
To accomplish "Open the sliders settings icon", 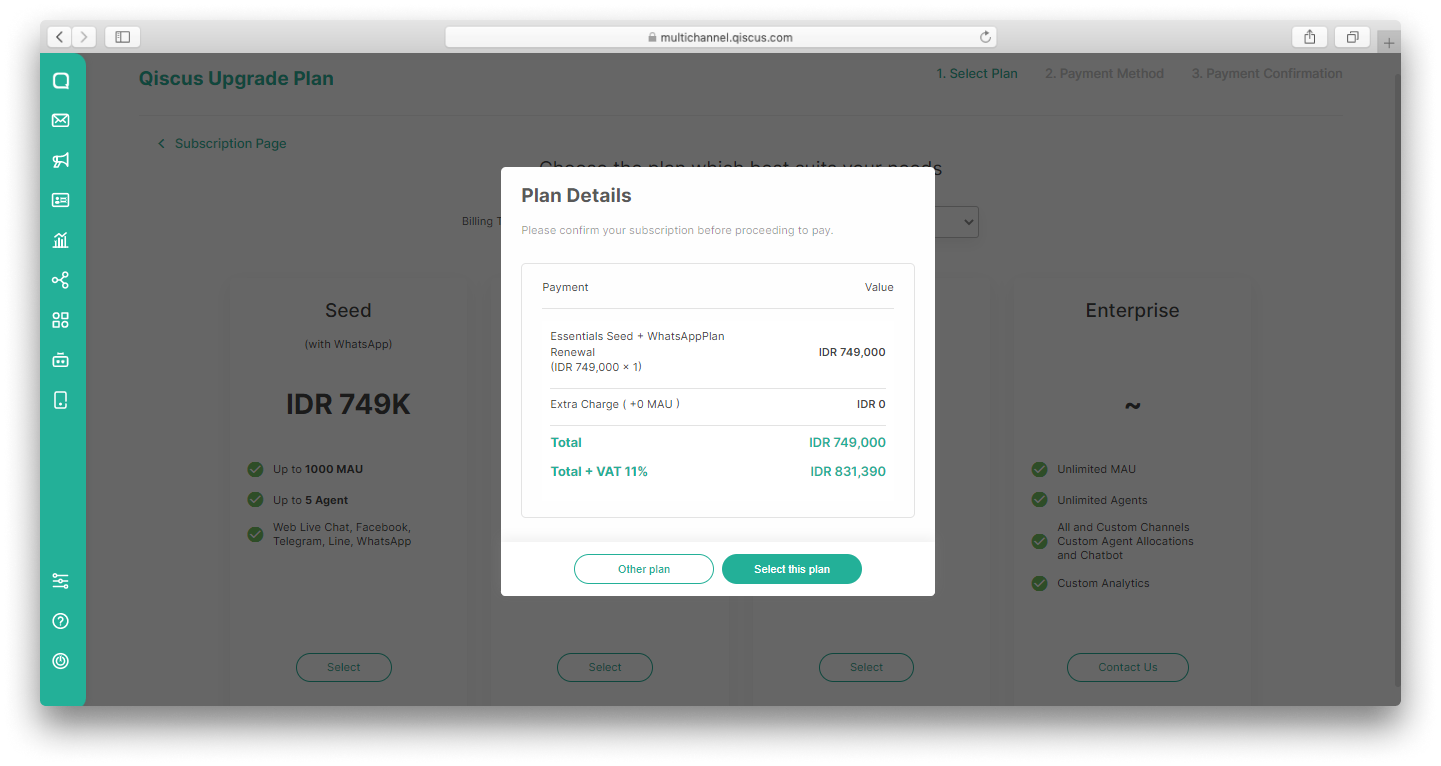I will (61, 581).
